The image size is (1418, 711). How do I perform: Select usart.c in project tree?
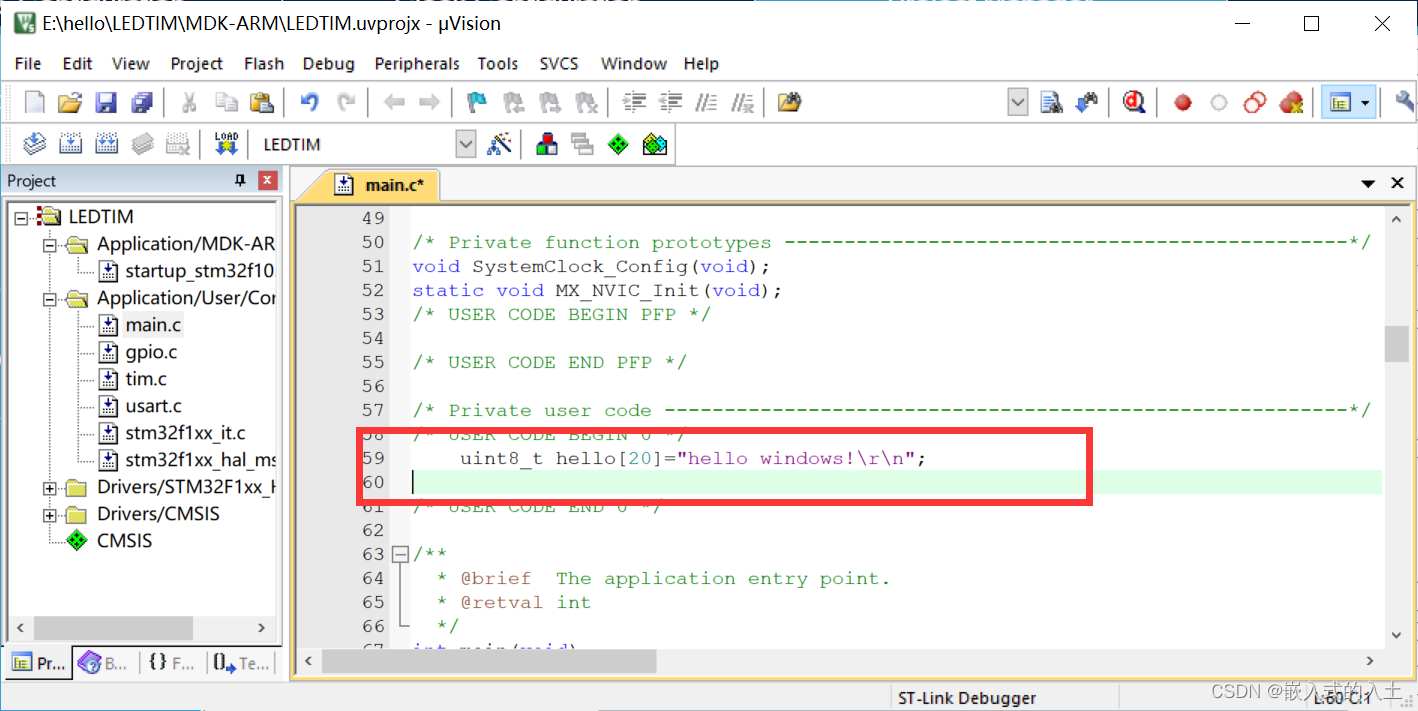click(153, 406)
